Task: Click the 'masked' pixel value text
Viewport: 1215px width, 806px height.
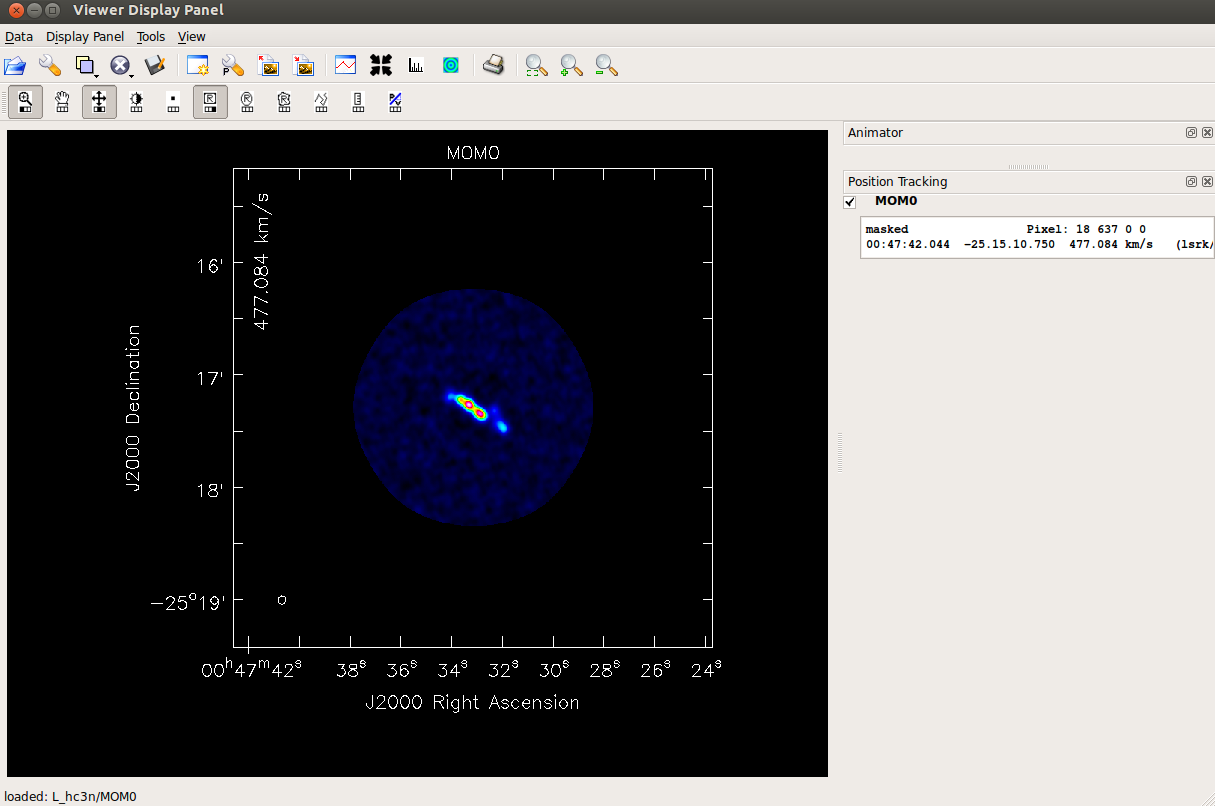Action: [x=886, y=229]
